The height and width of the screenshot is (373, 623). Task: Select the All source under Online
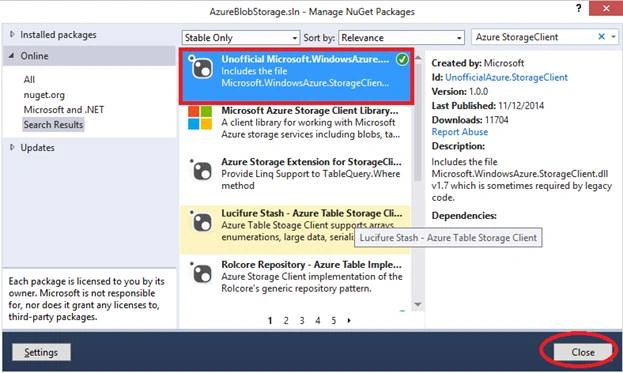coord(29,79)
